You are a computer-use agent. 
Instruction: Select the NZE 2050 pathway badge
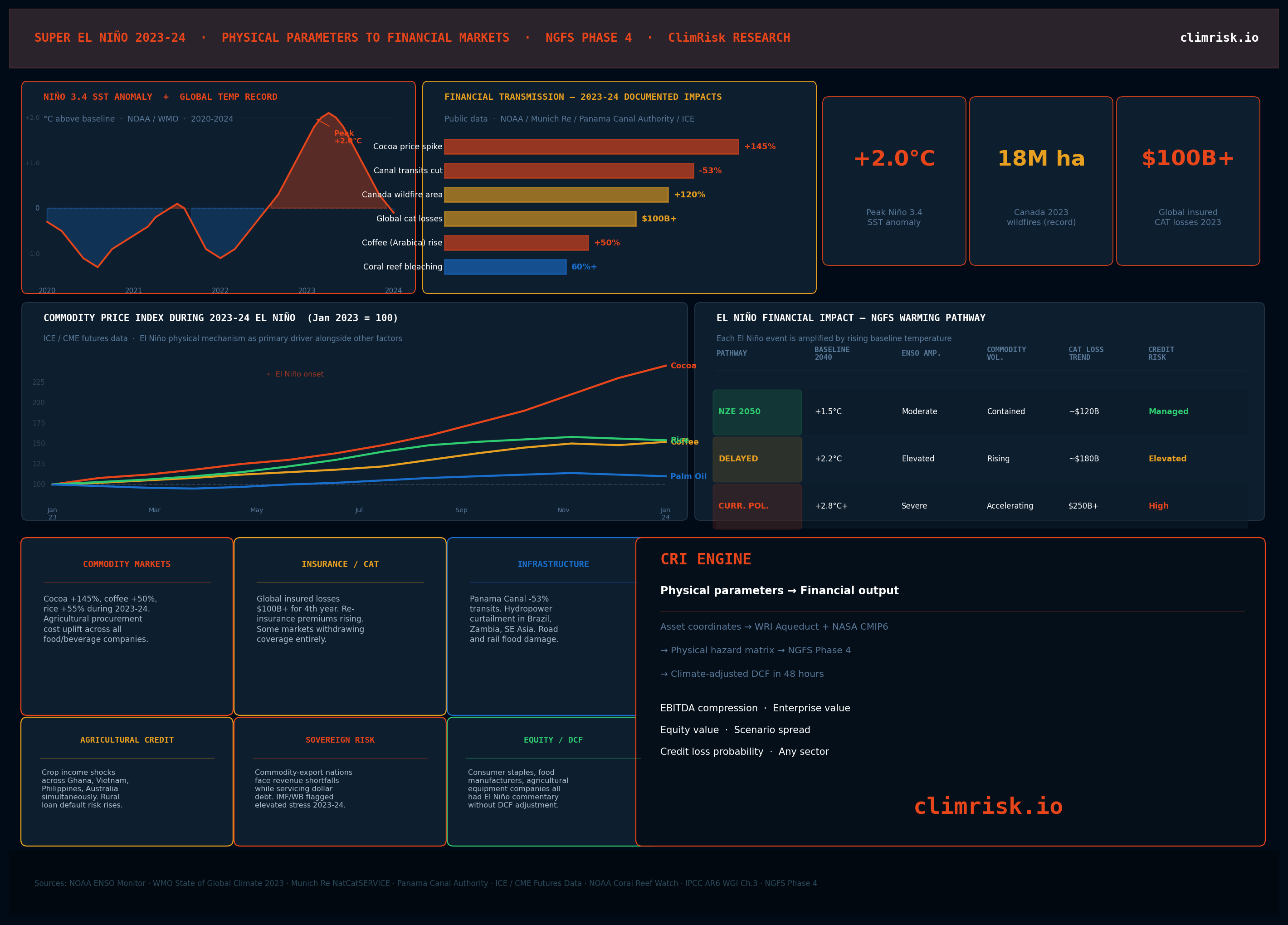click(x=757, y=412)
